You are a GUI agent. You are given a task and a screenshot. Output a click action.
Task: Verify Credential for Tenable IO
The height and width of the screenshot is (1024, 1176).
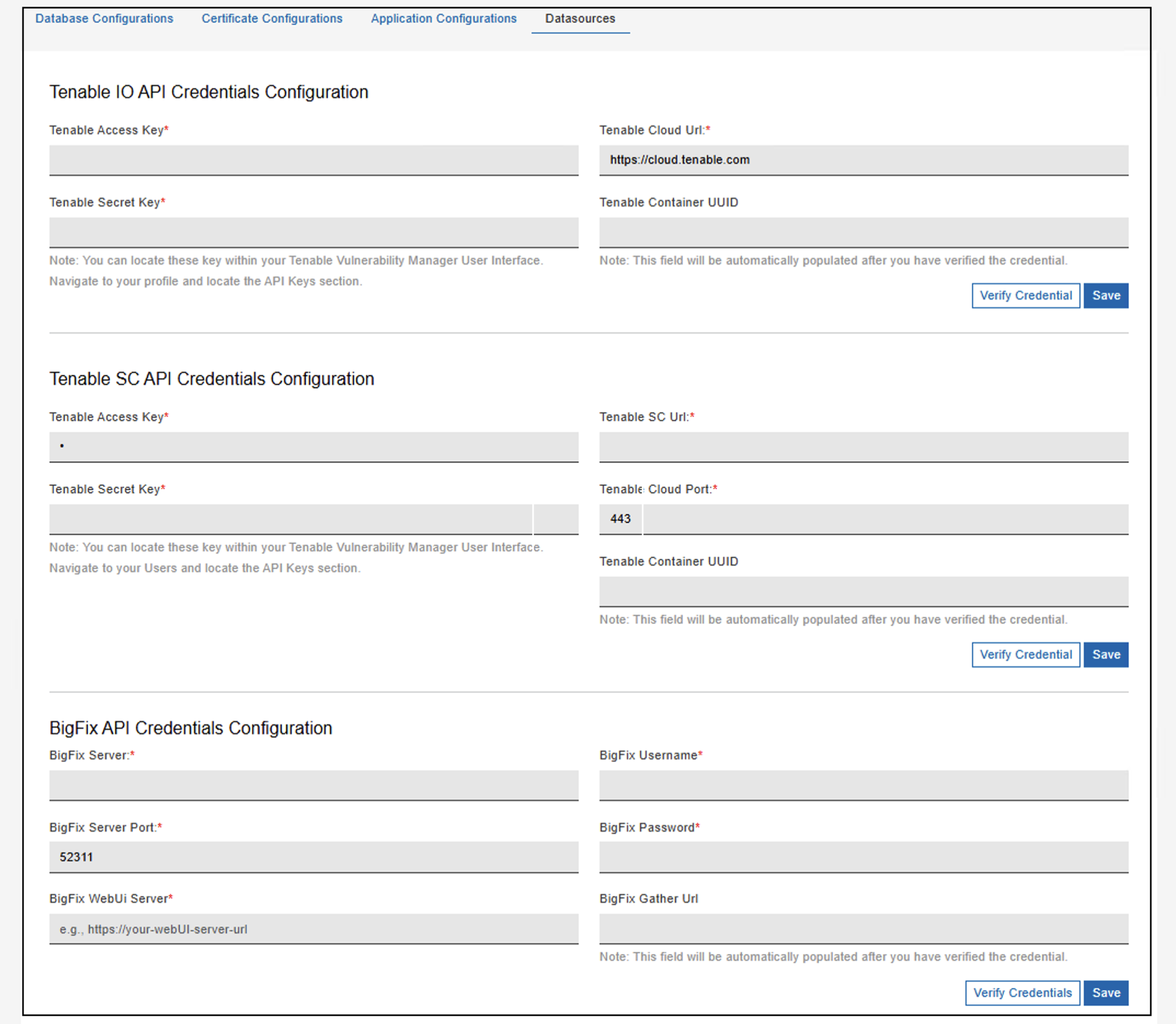pyautogui.click(x=1025, y=295)
